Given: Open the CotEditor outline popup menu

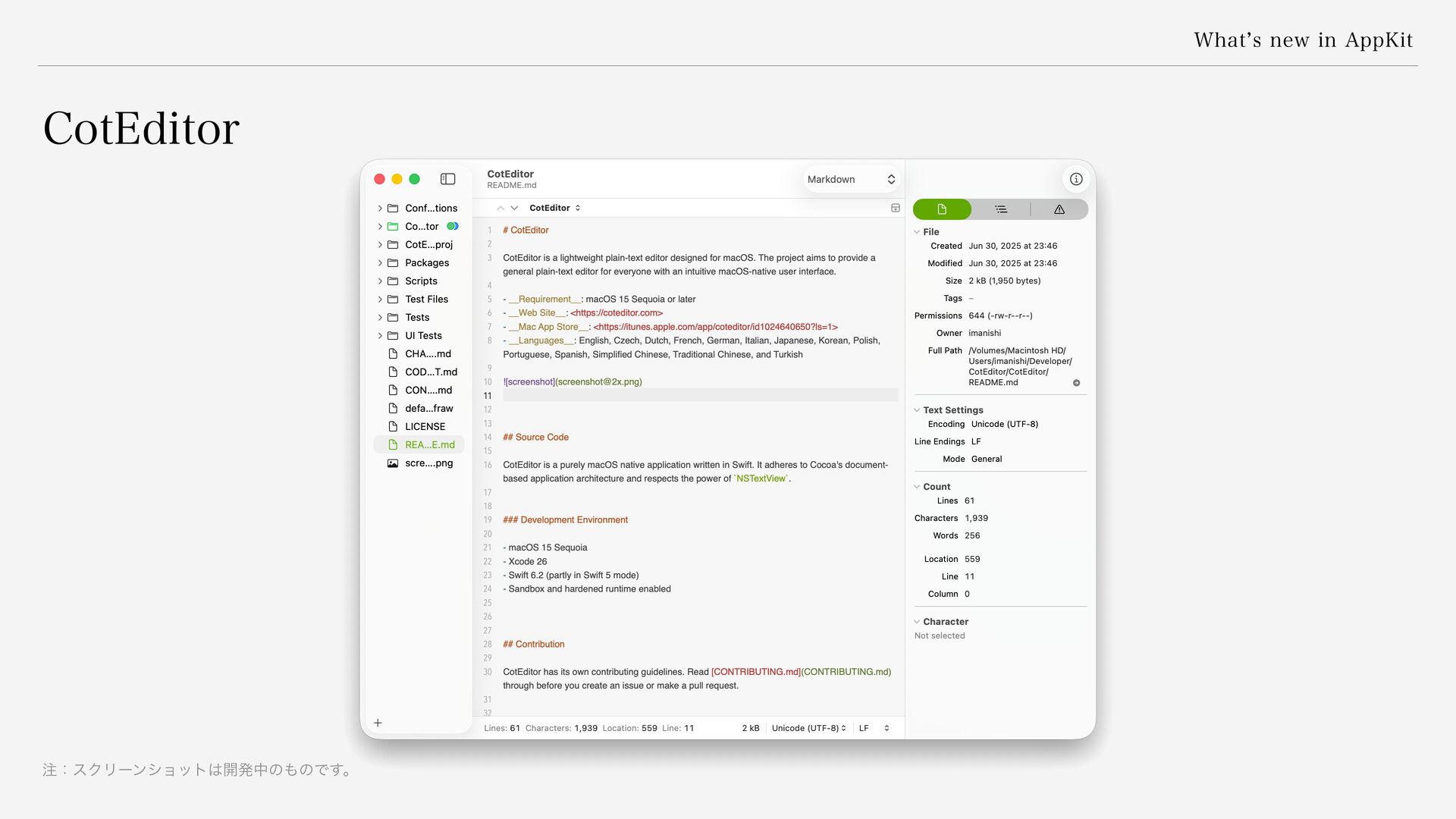Looking at the screenshot, I should click(555, 208).
